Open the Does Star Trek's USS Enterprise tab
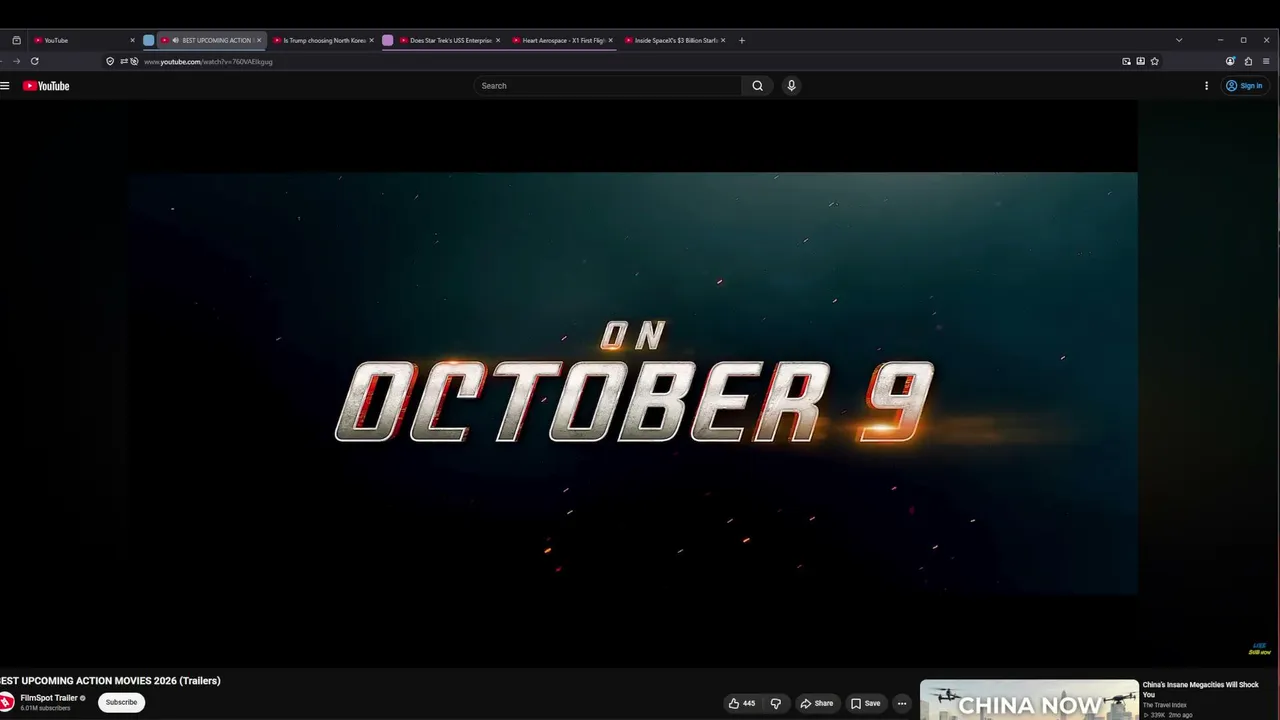 coord(450,40)
